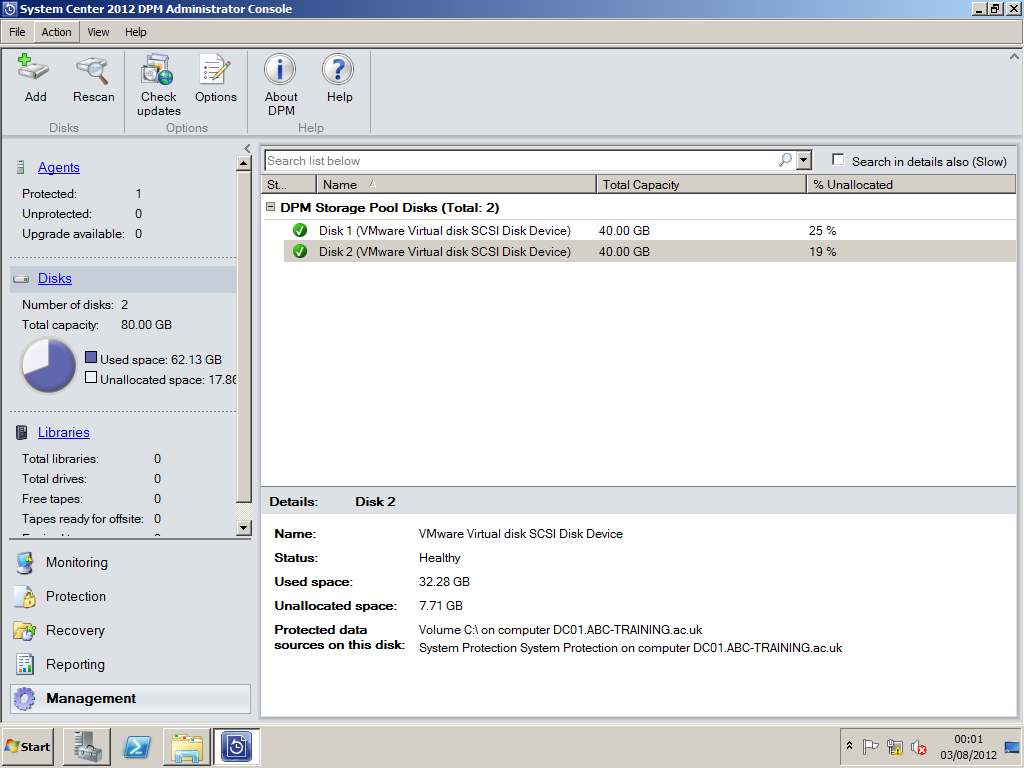
Task: Click the Show desktop button on the taskbar
Action: (1012, 746)
